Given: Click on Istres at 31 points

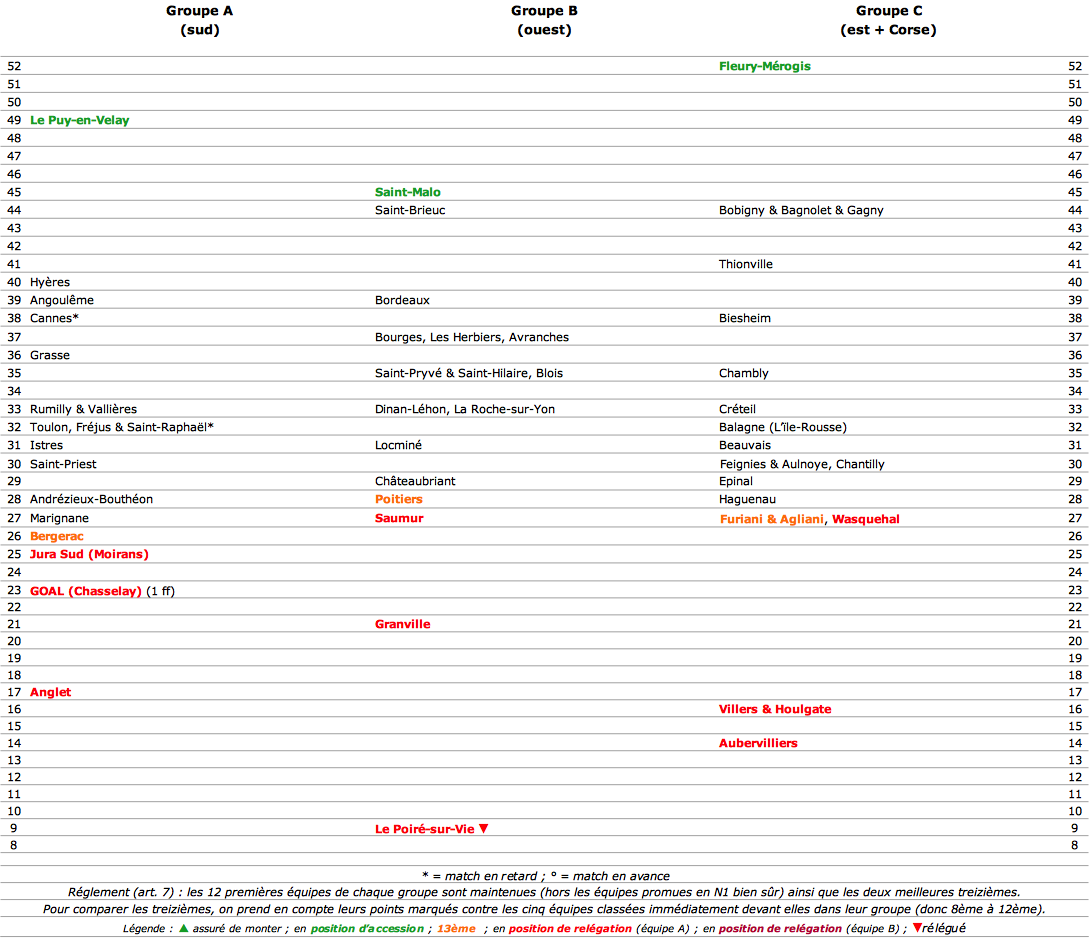Looking at the screenshot, I should (x=46, y=445).
